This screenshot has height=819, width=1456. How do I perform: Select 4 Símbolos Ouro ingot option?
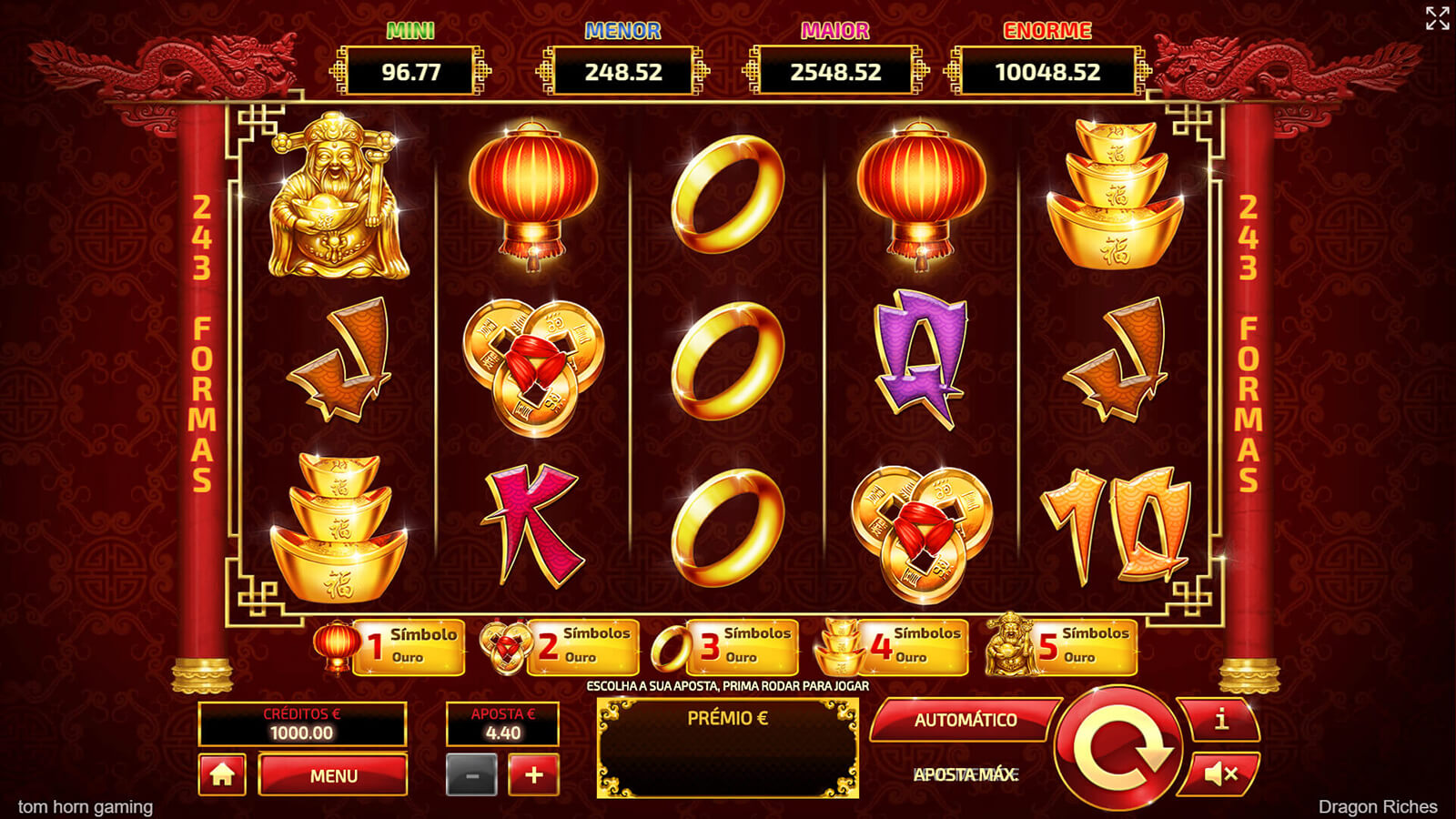coord(892,646)
